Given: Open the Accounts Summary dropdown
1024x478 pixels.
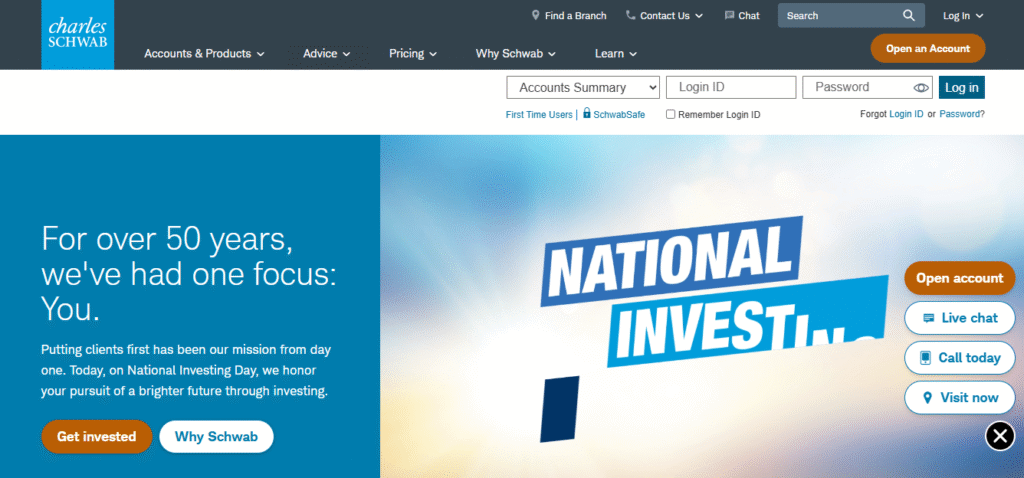Looking at the screenshot, I should tap(583, 88).
